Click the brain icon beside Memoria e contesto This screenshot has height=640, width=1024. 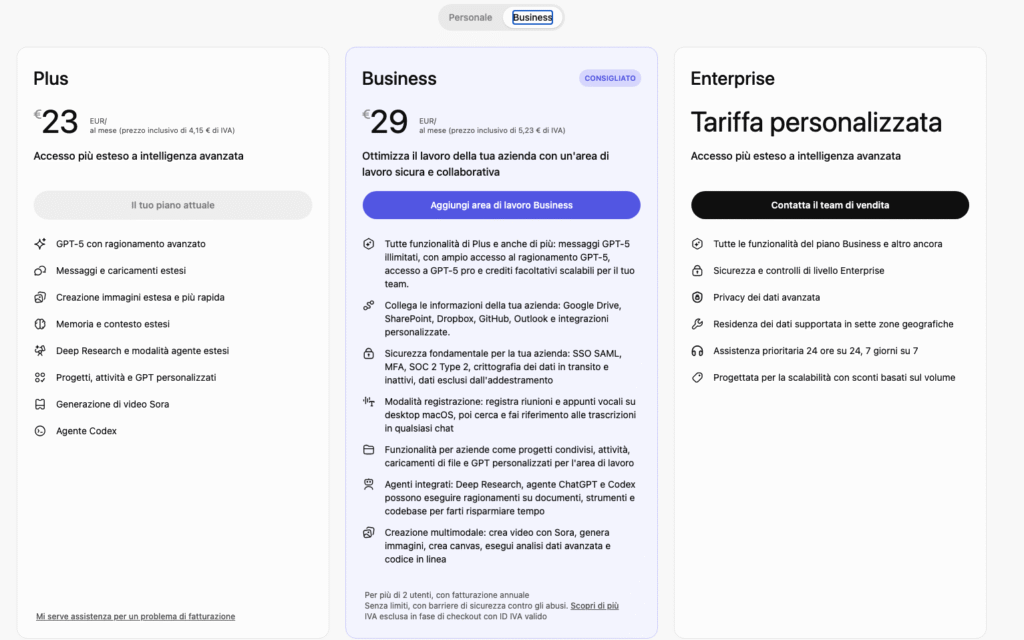click(x=40, y=324)
